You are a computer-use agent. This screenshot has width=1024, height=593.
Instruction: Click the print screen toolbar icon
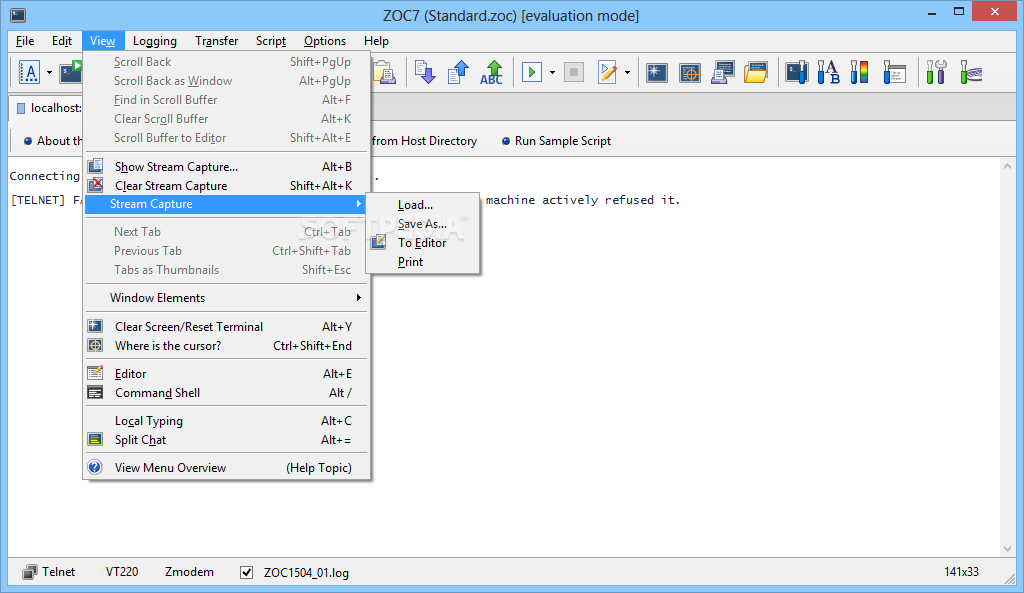(x=723, y=72)
